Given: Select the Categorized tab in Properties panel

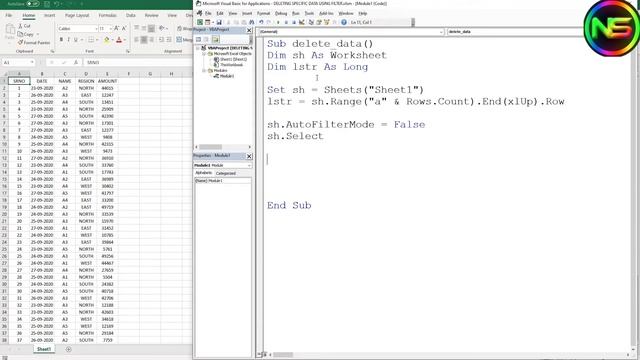Looking at the screenshot, I should [x=226, y=173].
